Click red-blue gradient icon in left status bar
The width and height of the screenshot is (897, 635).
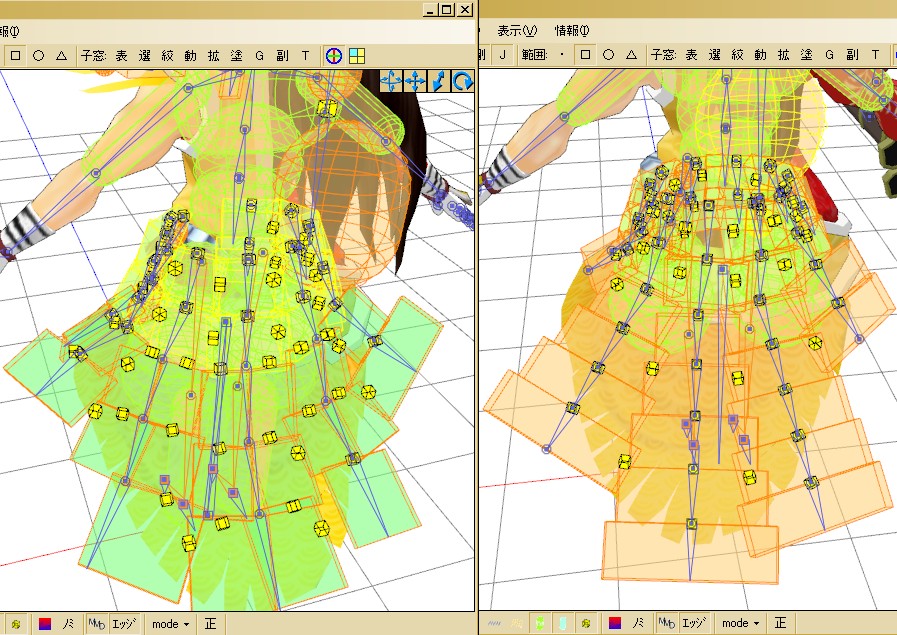coord(44,624)
